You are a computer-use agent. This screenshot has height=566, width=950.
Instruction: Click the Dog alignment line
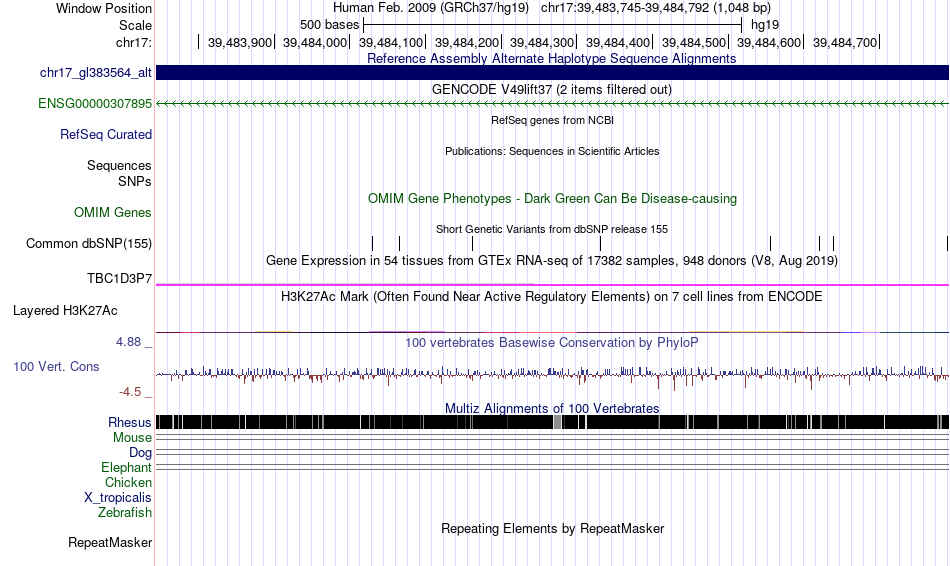pos(553,453)
